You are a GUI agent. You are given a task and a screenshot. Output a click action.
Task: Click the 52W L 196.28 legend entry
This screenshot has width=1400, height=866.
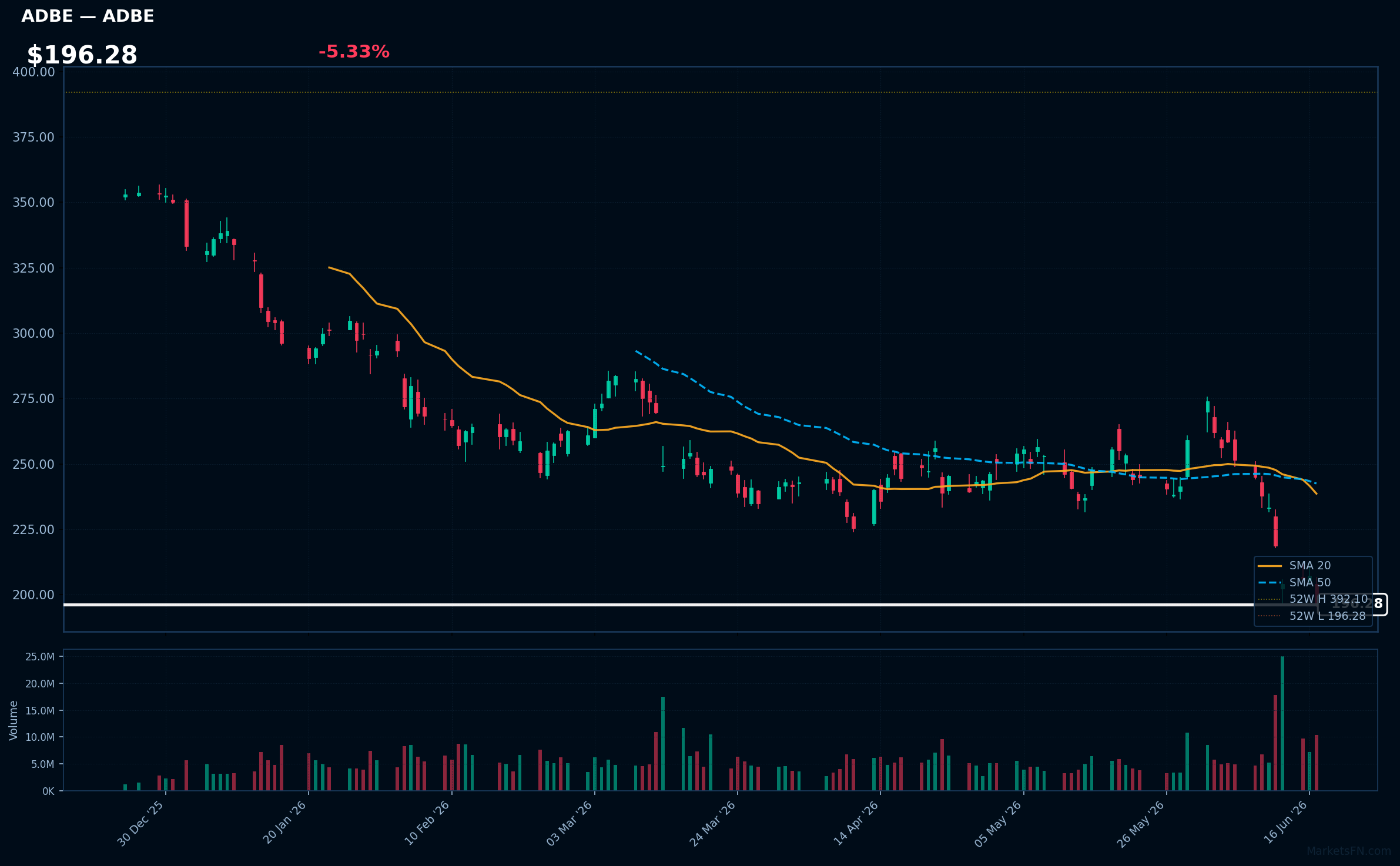coord(1312,616)
